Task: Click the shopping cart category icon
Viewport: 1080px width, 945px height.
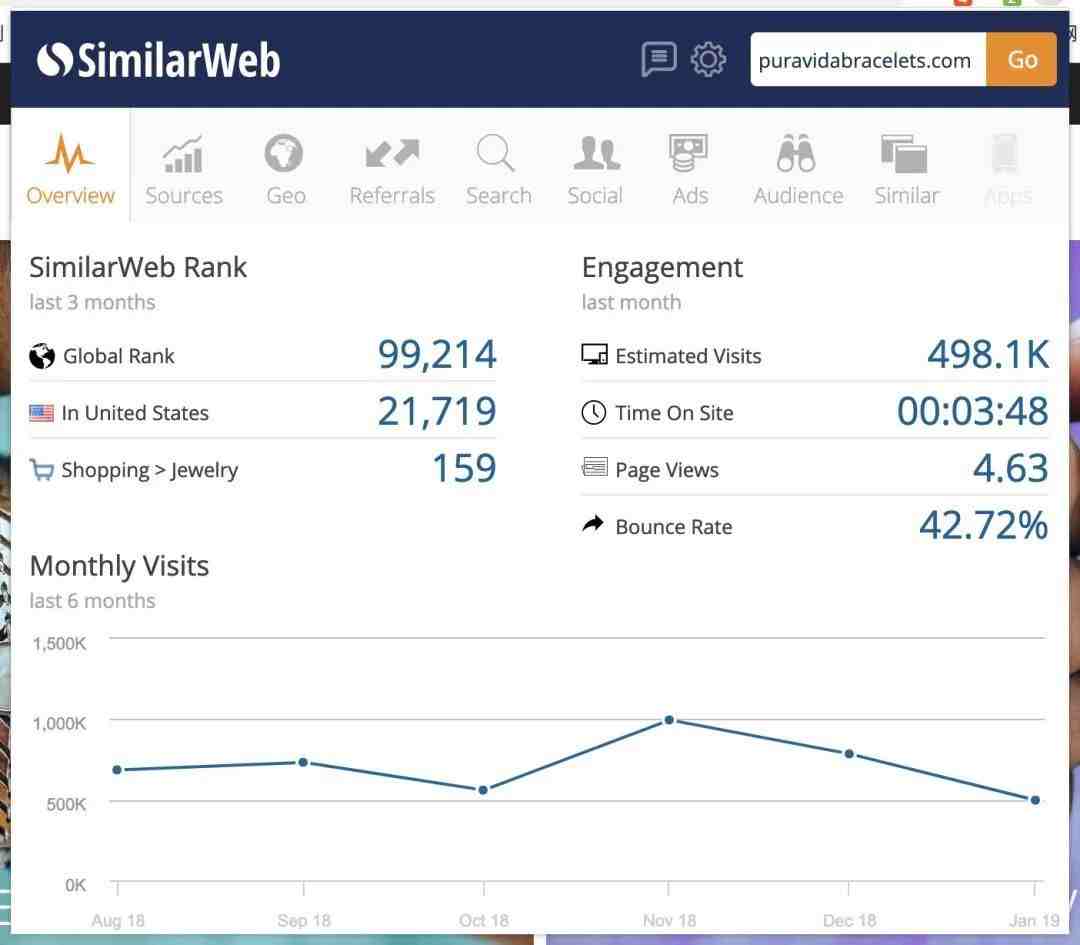Action: point(41,470)
